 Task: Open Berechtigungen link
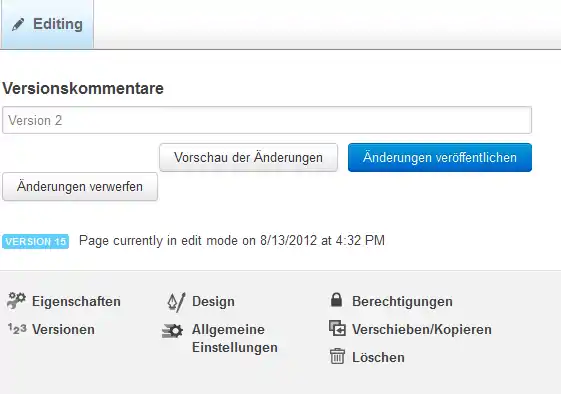pyautogui.click(x=402, y=301)
